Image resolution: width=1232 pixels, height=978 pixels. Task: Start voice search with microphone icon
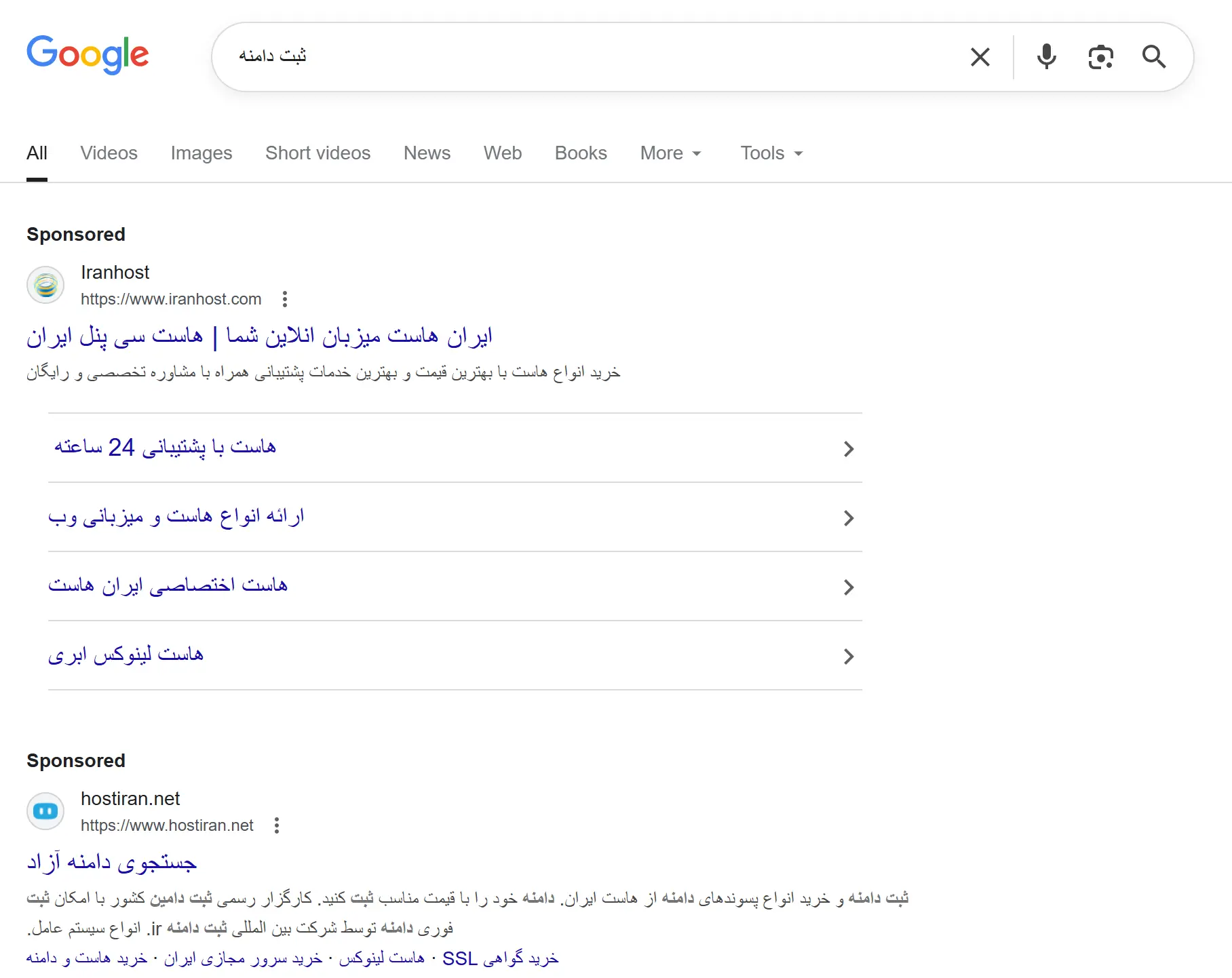(1046, 57)
